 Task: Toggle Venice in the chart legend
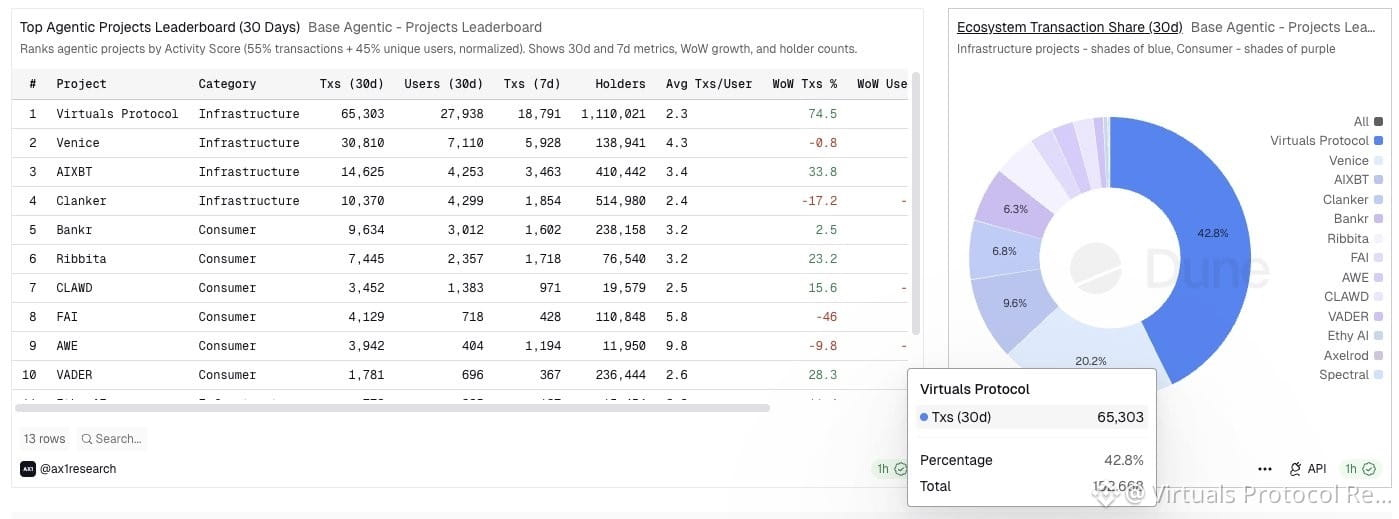(x=1356, y=160)
